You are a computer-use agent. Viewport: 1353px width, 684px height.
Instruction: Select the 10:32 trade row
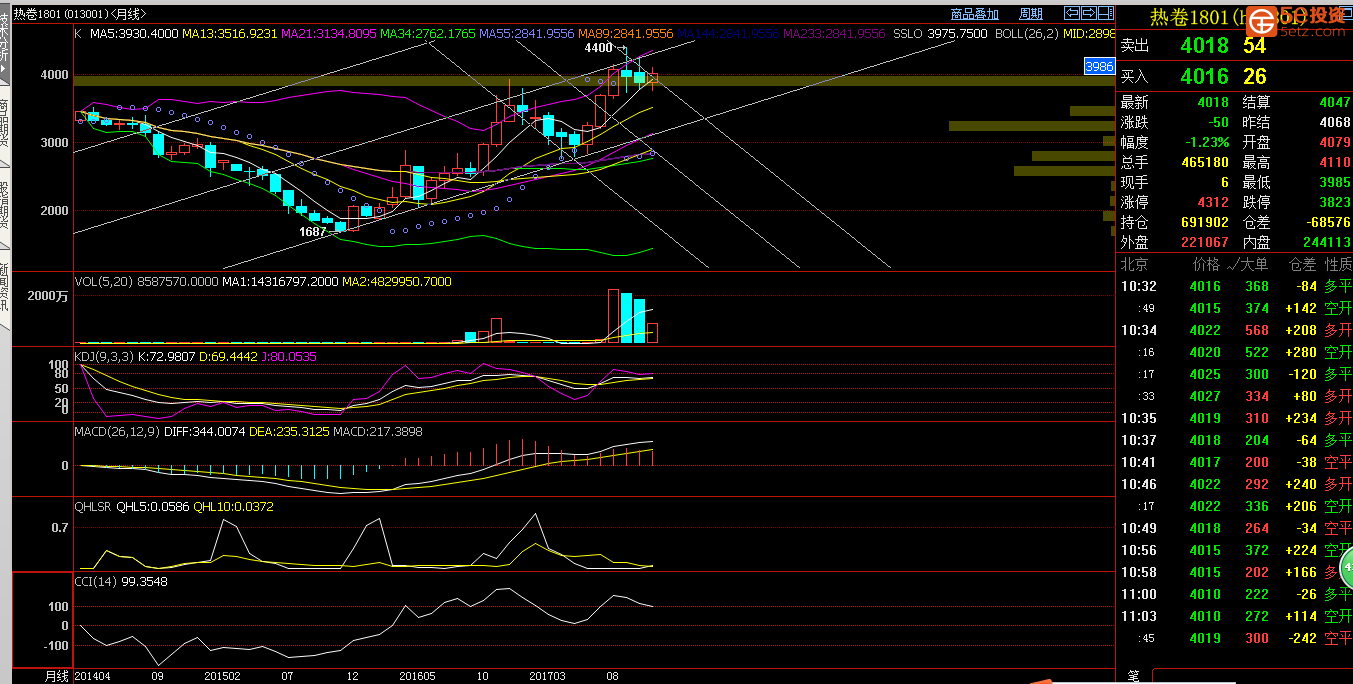click(1235, 286)
